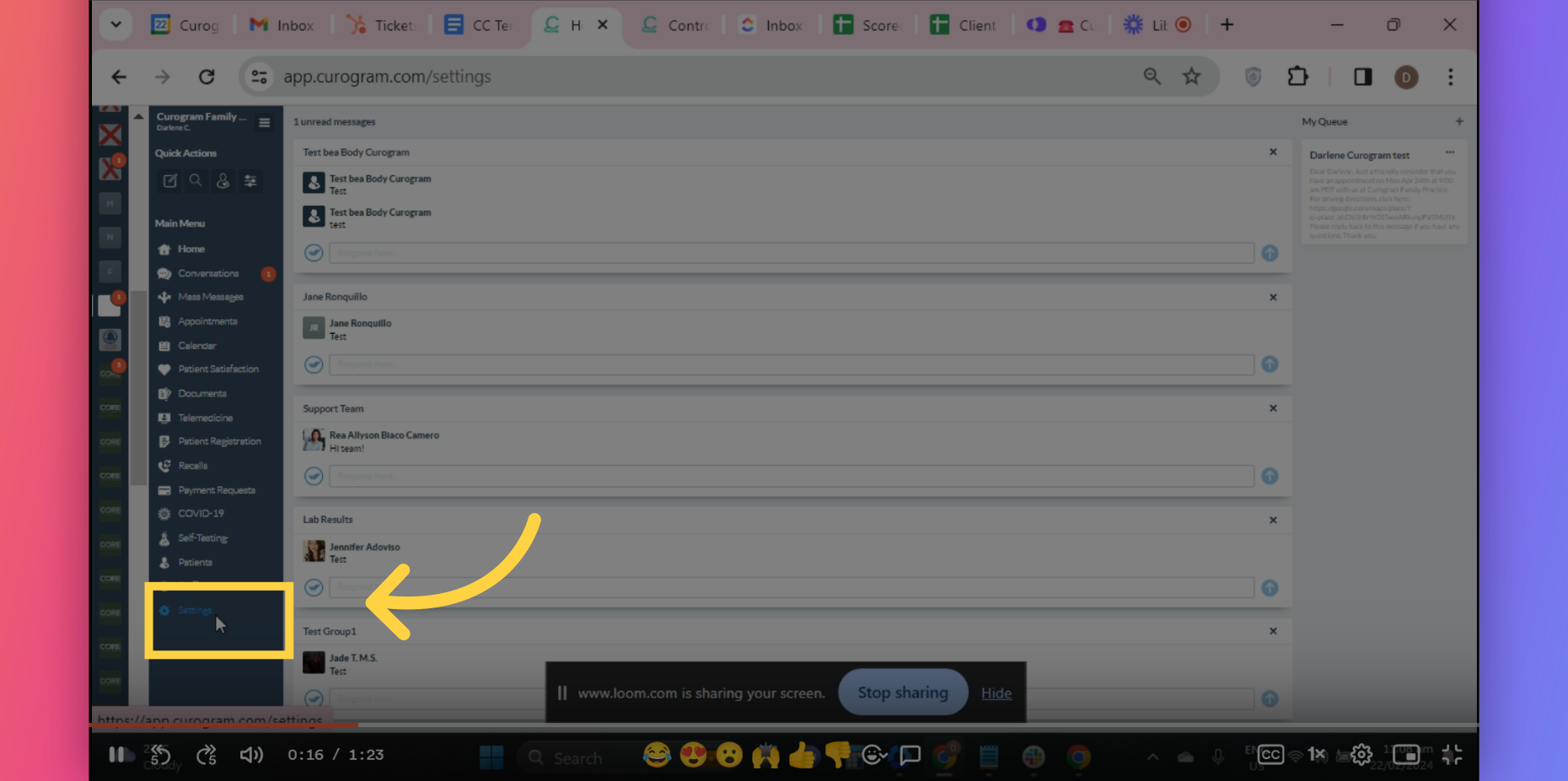
Task: Change playback speed 1x
Action: point(1316,755)
